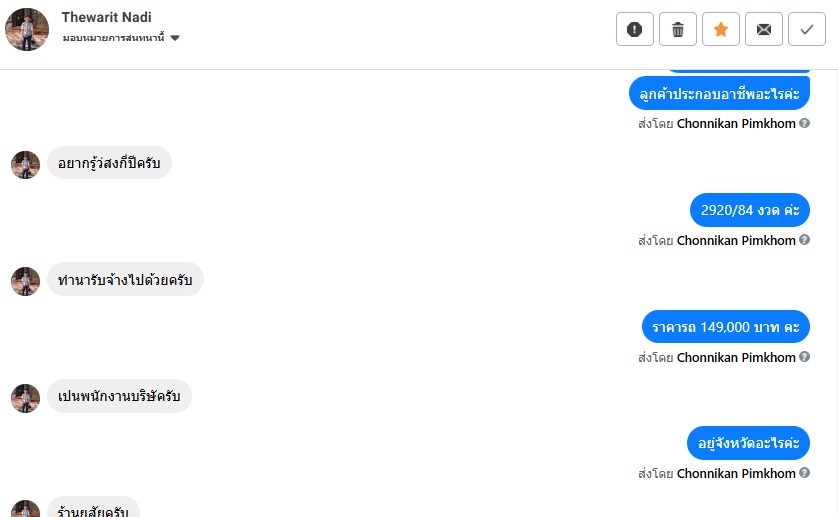Click help icon below อยู่จังหวัดอะไรค่ะ message

(x=805, y=474)
